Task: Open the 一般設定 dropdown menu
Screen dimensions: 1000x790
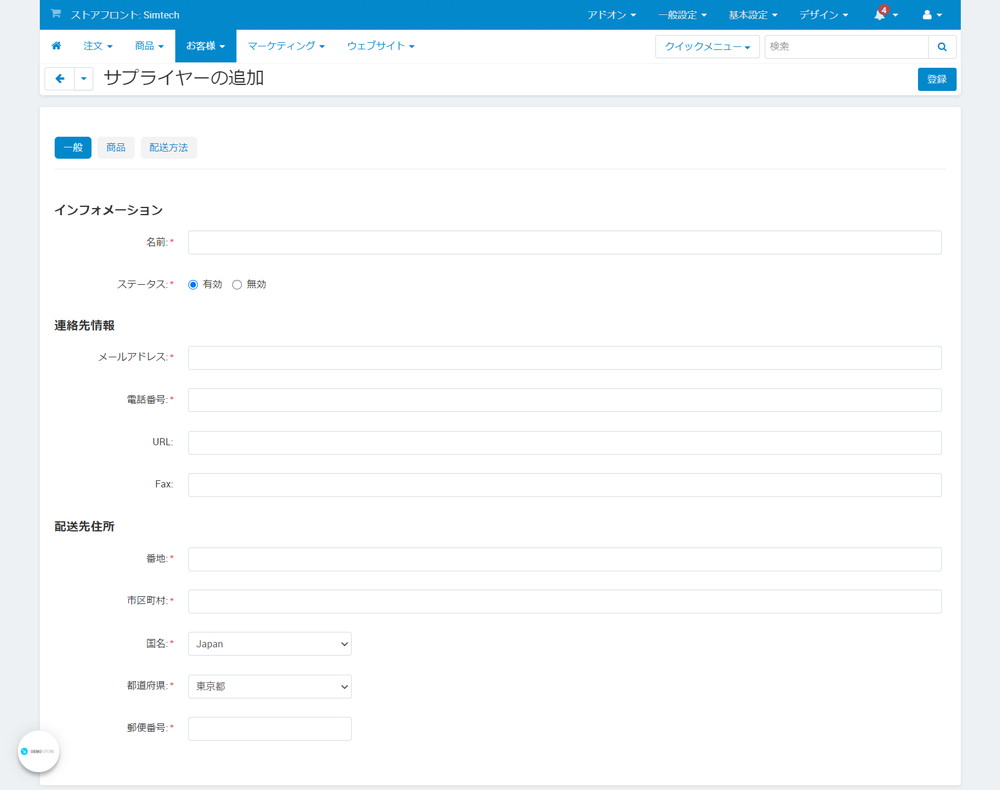Action: tap(682, 15)
